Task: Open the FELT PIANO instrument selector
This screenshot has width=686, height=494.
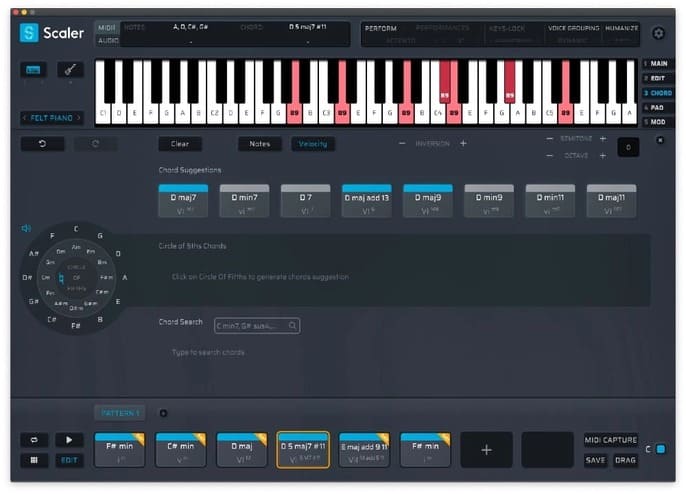Action: point(52,118)
